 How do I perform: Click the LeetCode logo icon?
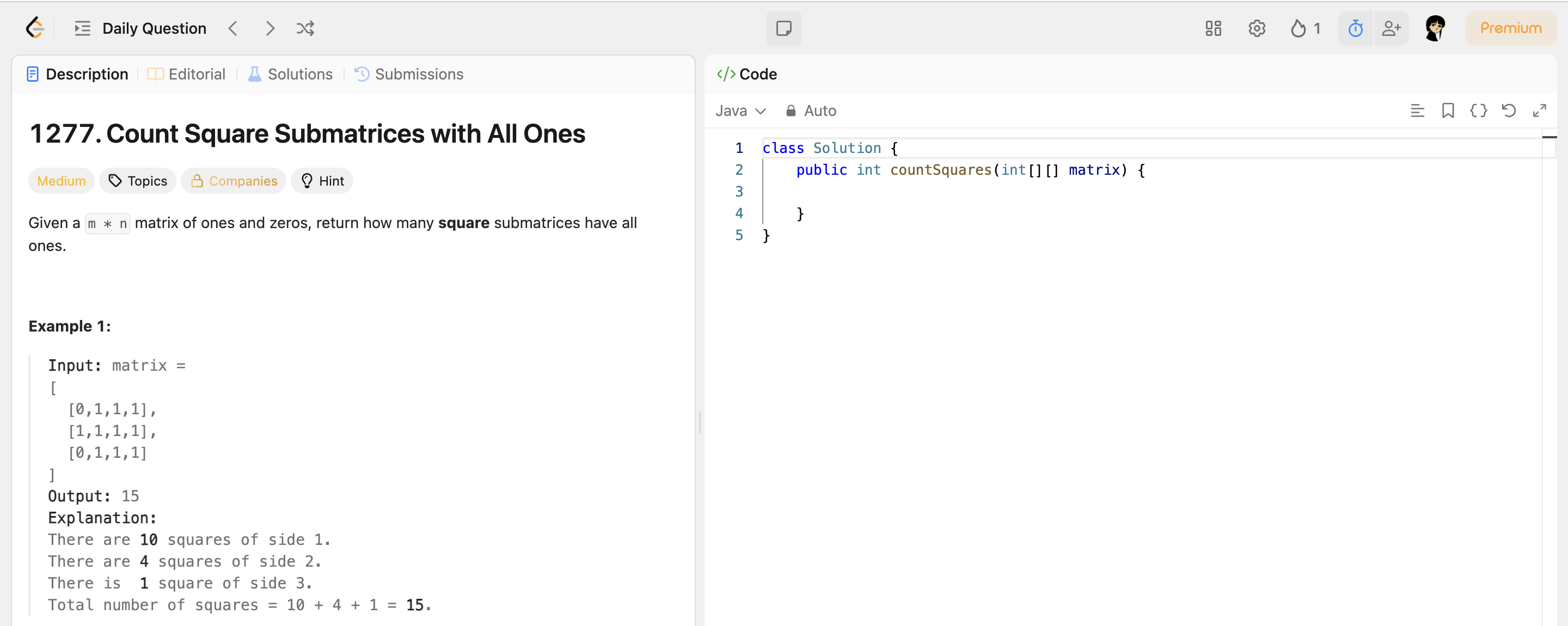(35, 28)
